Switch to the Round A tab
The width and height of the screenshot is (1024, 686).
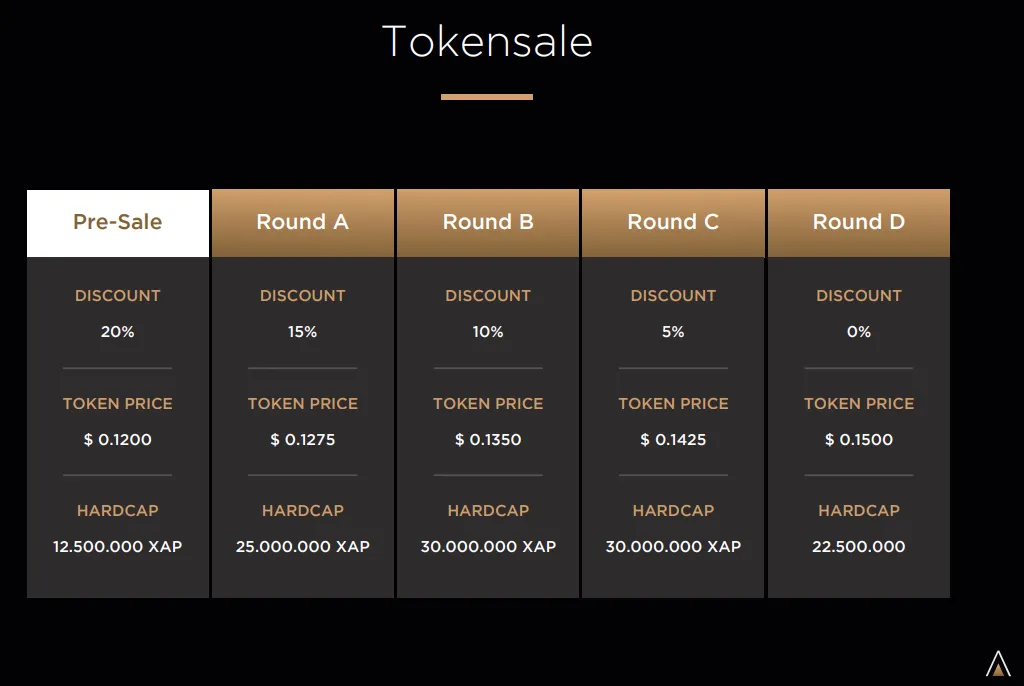(303, 223)
